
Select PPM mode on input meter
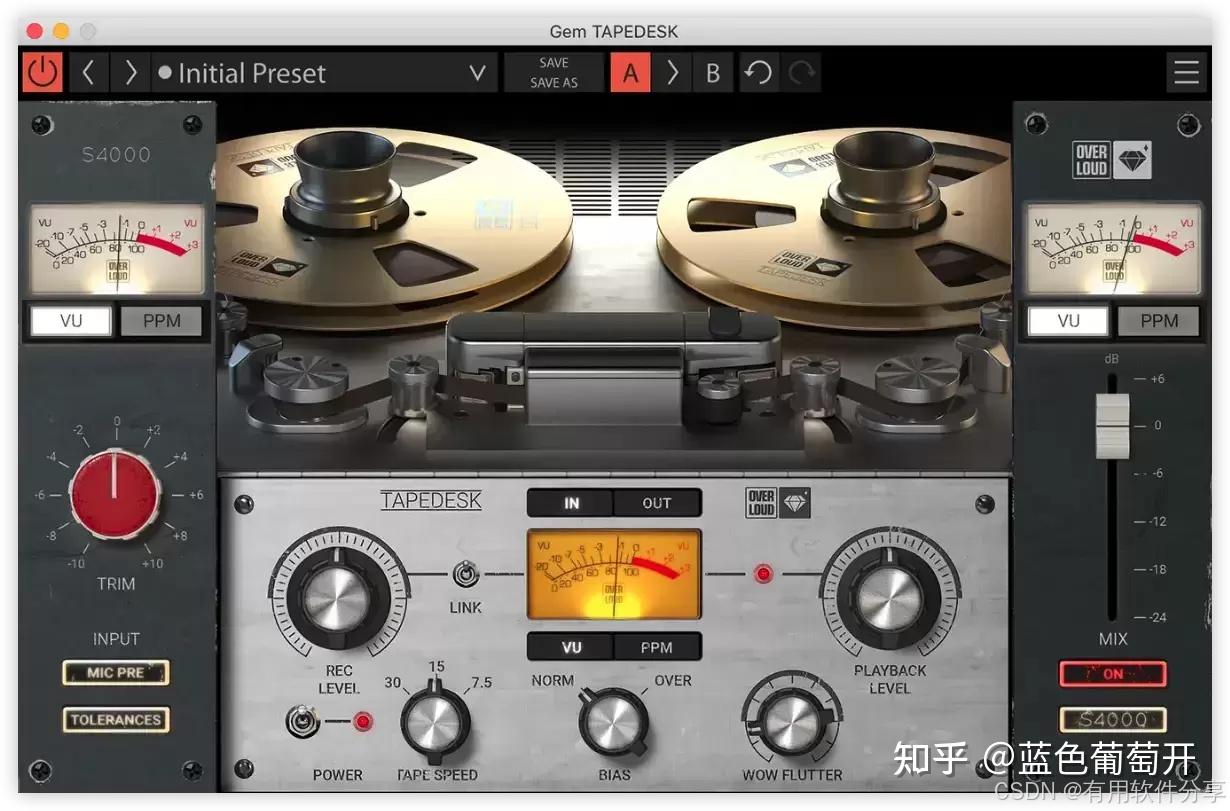[161, 321]
